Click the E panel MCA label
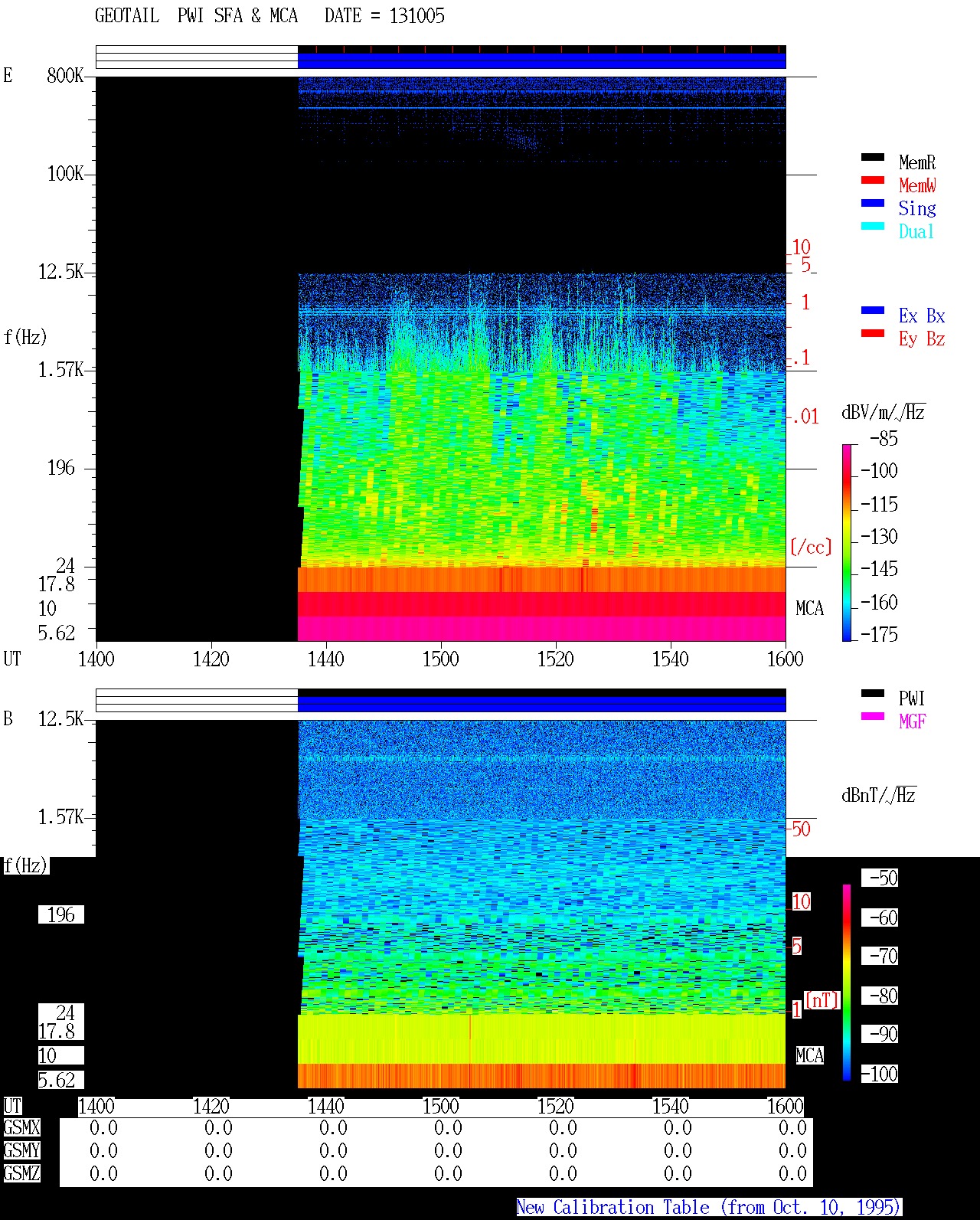 [x=810, y=608]
